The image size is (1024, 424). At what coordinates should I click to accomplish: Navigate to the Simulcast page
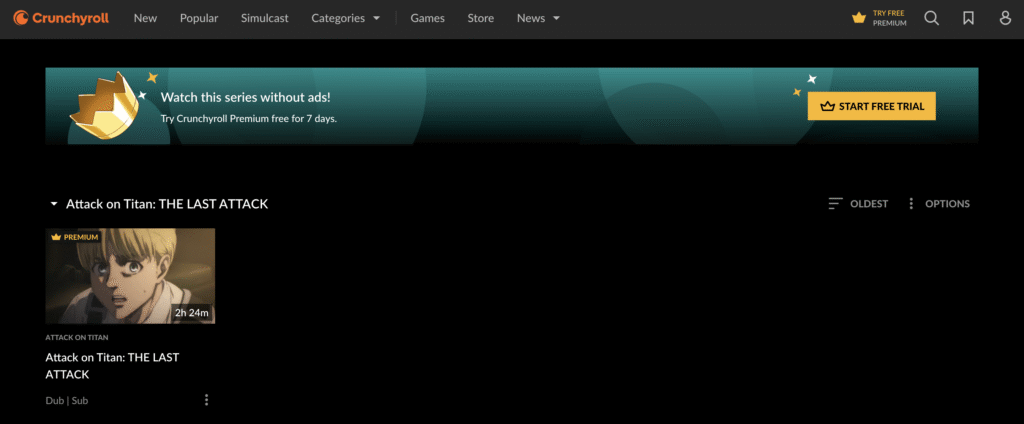click(x=265, y=18)
